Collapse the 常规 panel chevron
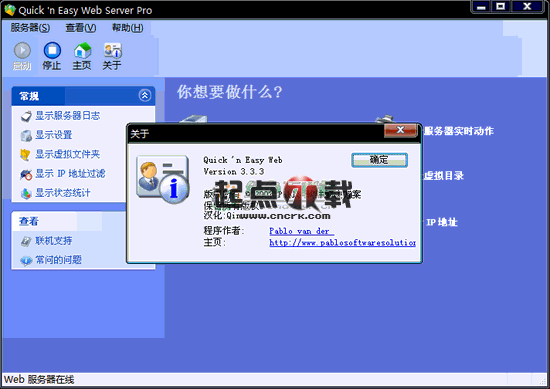This screenshot has width=550, height=389. 145,95
